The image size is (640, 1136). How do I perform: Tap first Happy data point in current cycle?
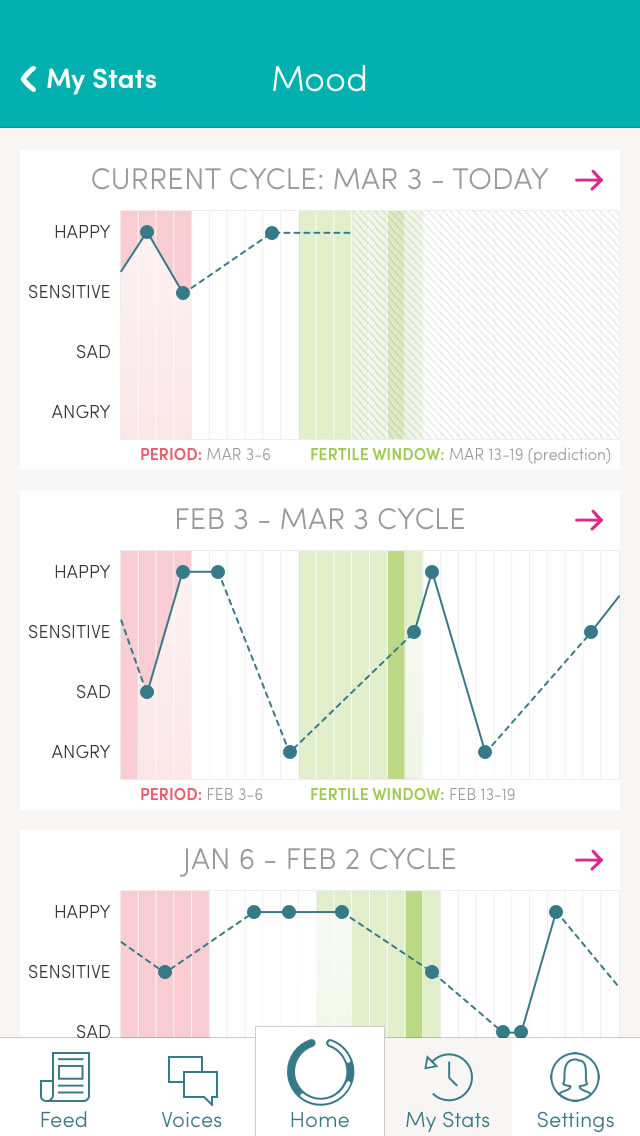147,232
